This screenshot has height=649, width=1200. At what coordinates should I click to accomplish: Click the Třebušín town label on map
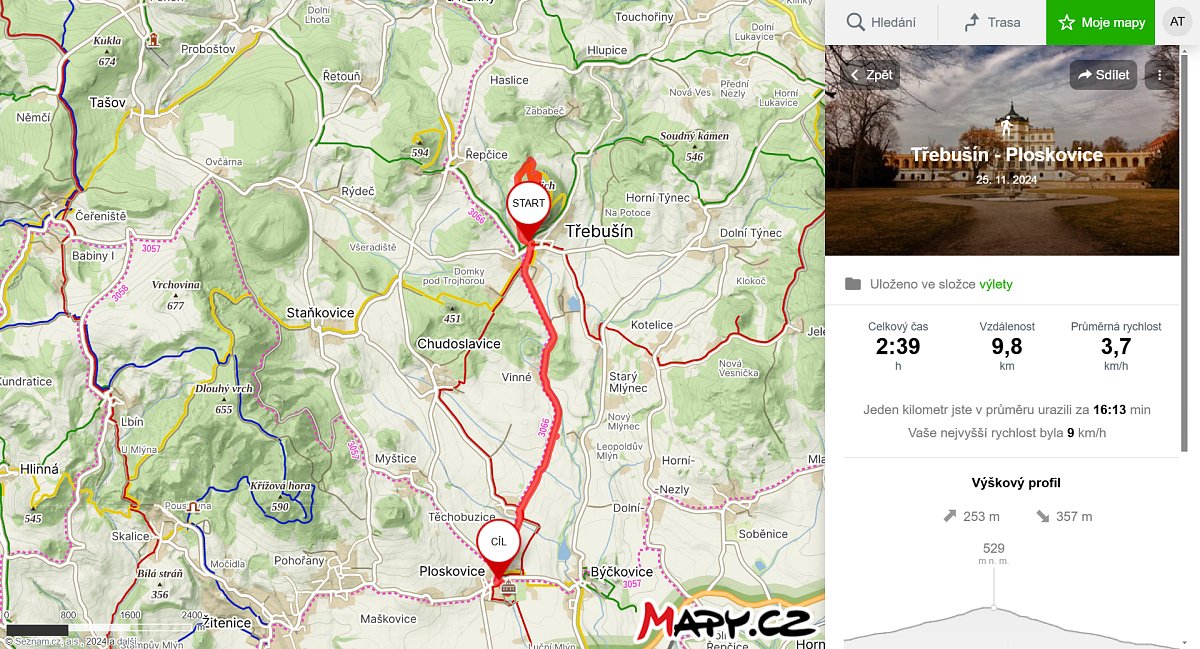pos(599,231)
